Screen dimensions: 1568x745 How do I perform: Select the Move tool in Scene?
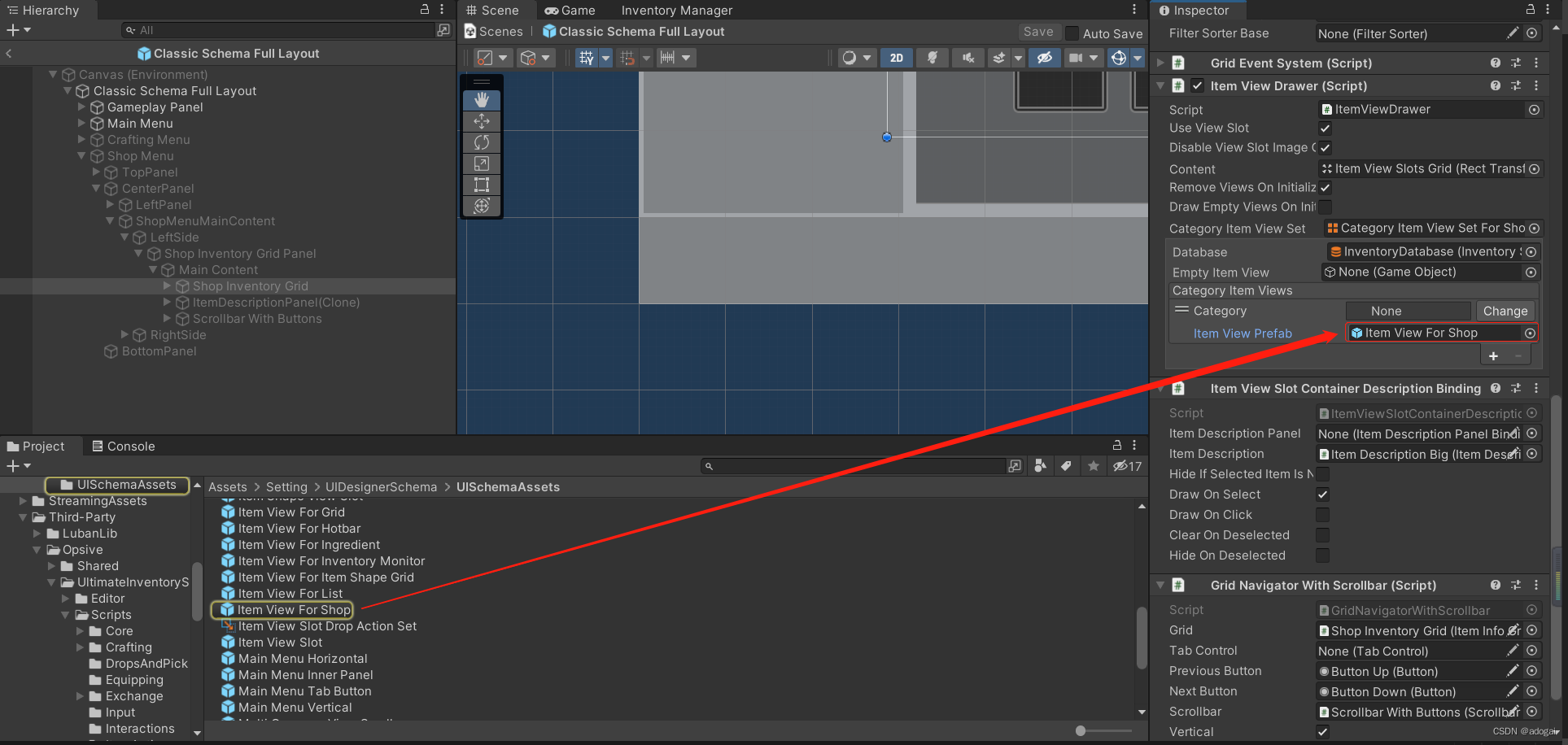click(x=482, y=121)
